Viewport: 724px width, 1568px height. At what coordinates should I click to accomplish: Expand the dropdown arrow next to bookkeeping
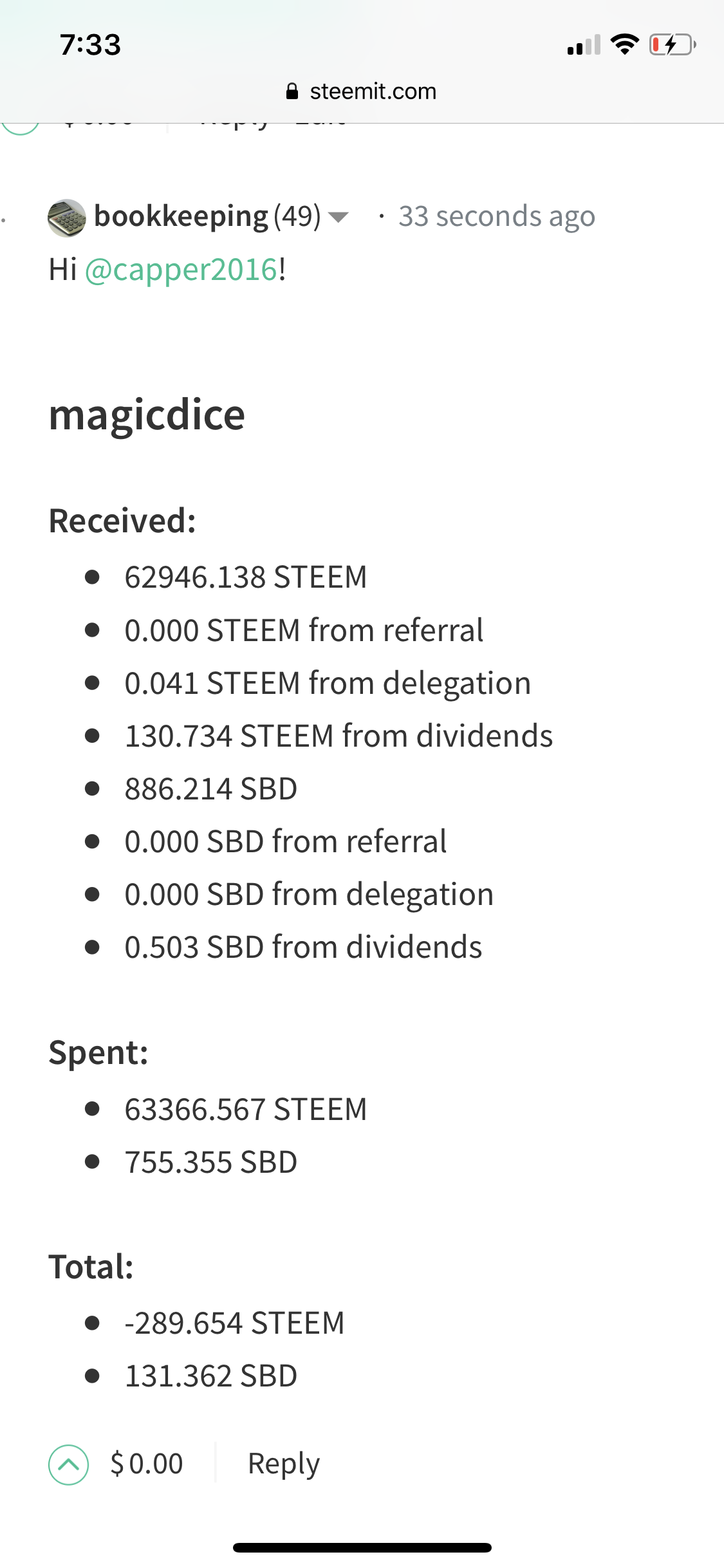(339, 217)
